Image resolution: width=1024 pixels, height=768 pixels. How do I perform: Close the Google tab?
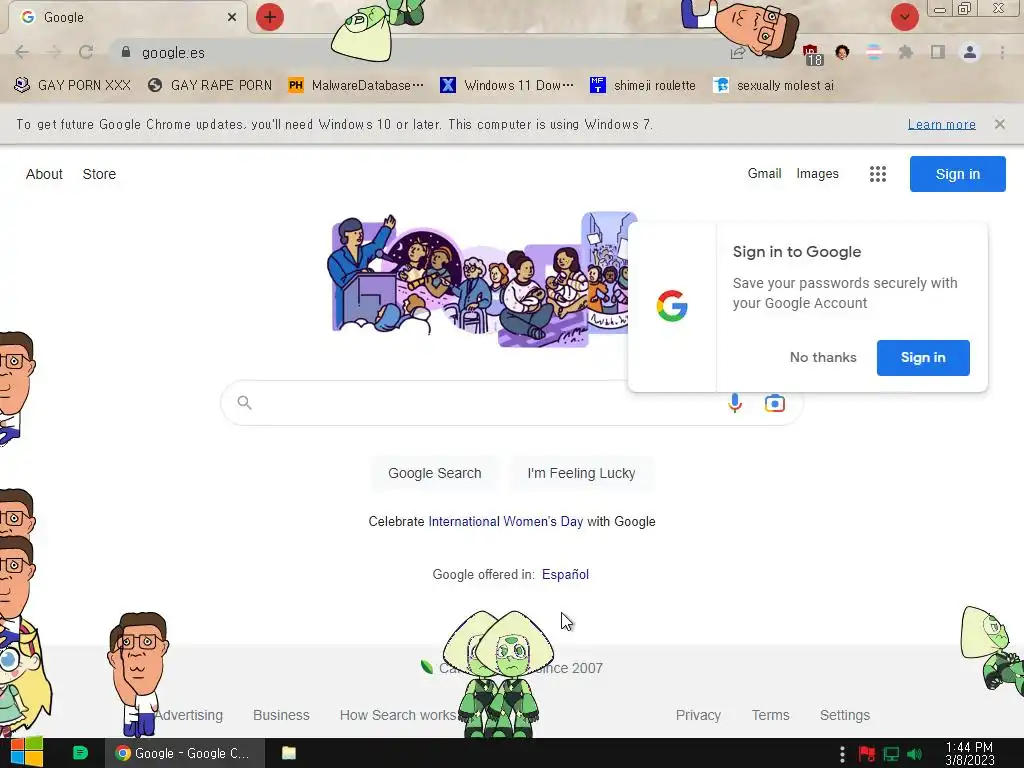point(232,17)
